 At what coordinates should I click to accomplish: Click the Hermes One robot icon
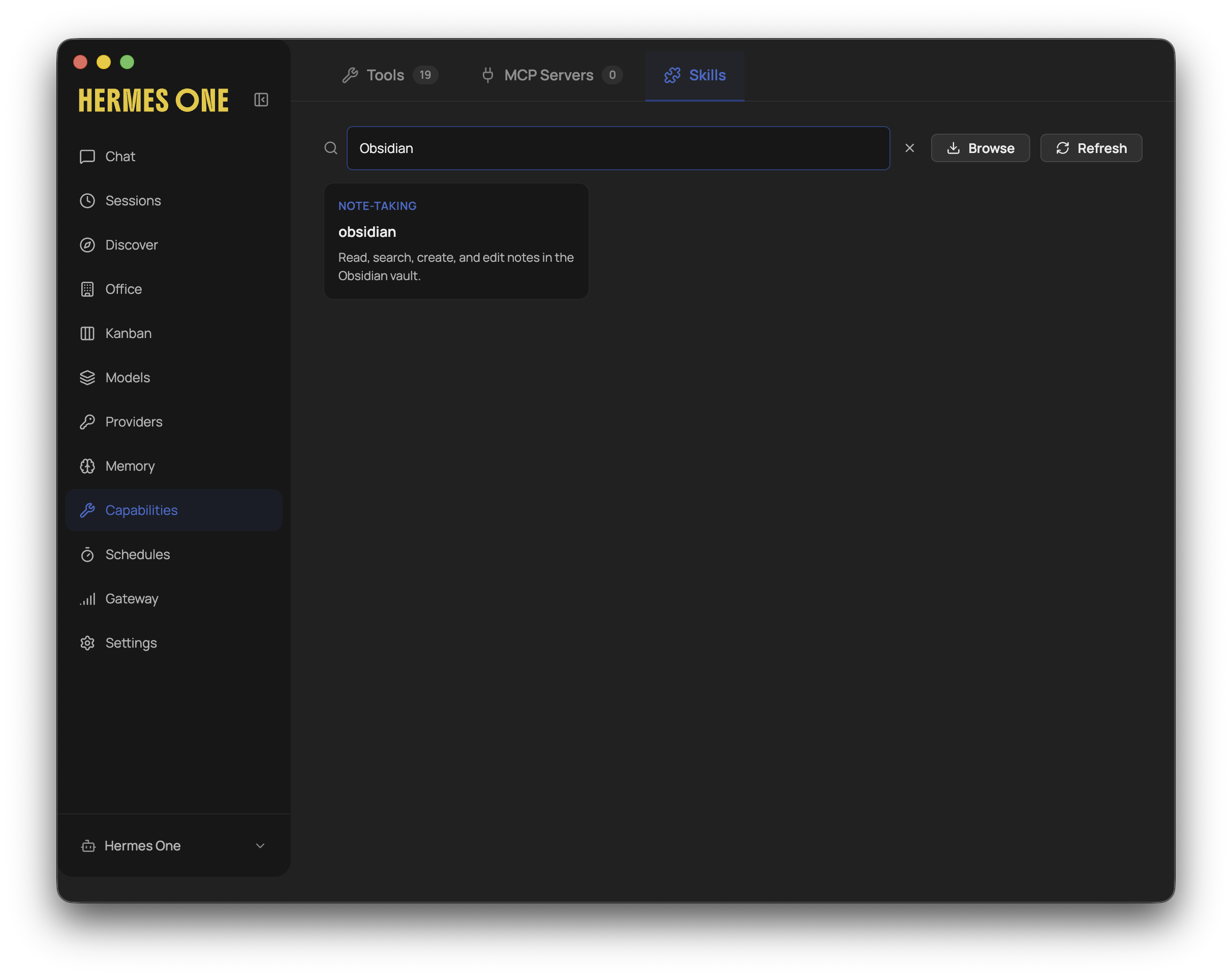point(88,846)
